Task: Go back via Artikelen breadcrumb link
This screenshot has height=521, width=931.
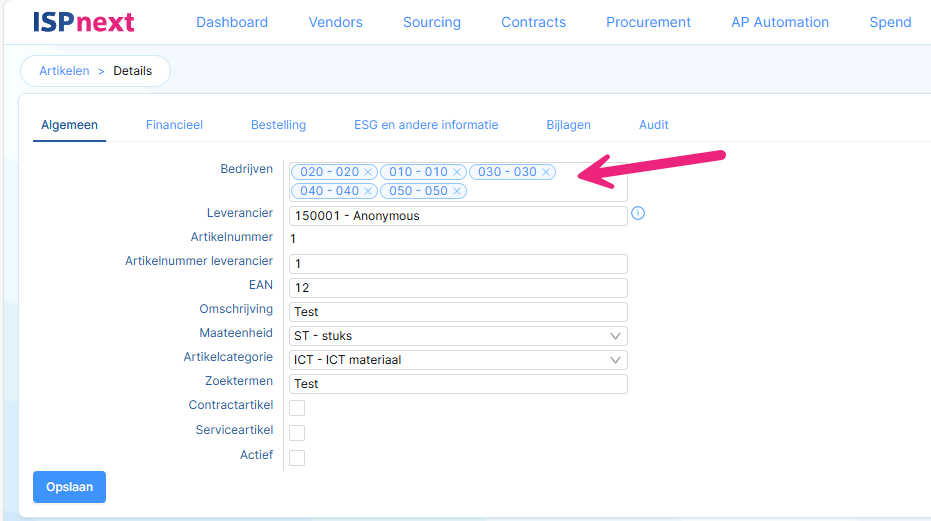Action: pyautogui.click(x=64, y=71)
